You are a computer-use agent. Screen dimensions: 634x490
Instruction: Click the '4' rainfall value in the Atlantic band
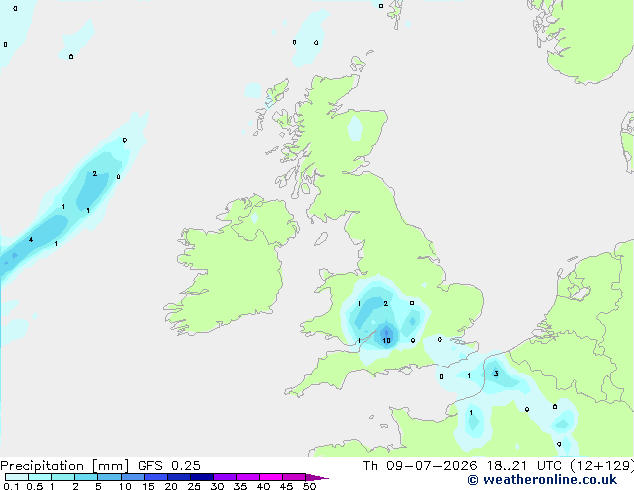tap(31, 240)
